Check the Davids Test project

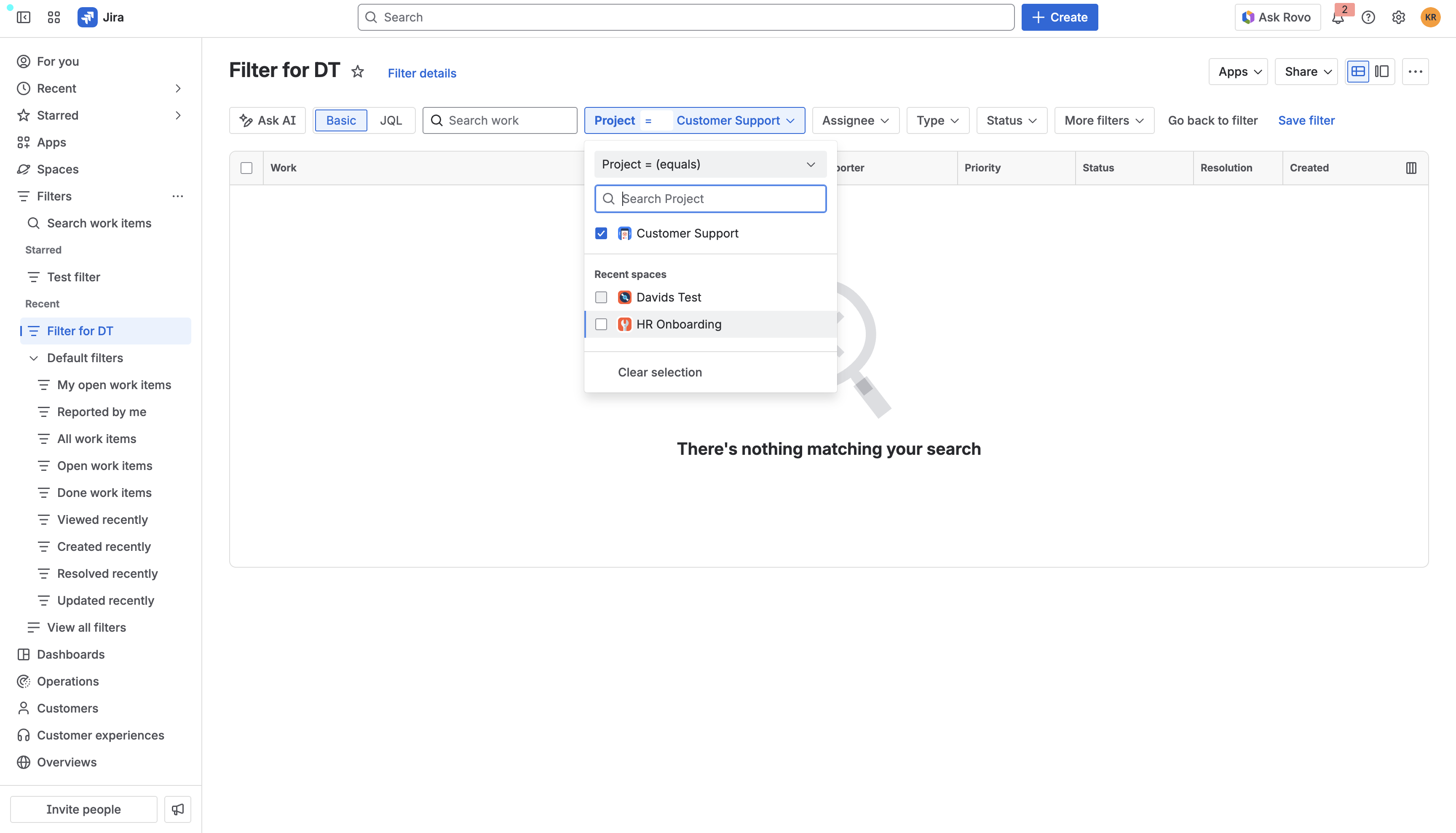601,297
